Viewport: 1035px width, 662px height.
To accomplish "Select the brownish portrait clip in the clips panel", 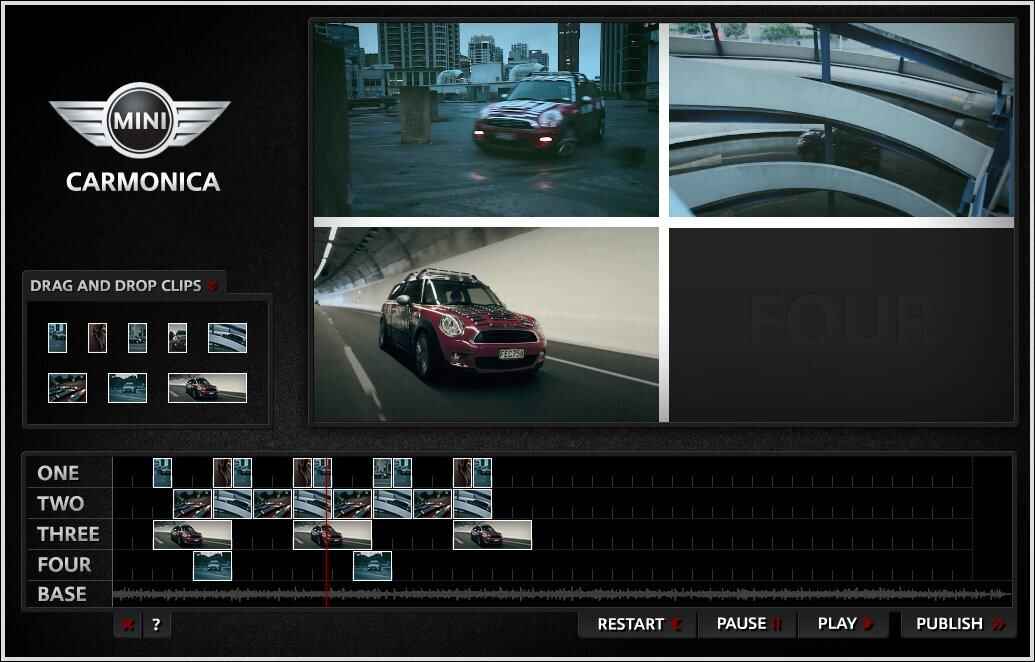I will (97, 338).
